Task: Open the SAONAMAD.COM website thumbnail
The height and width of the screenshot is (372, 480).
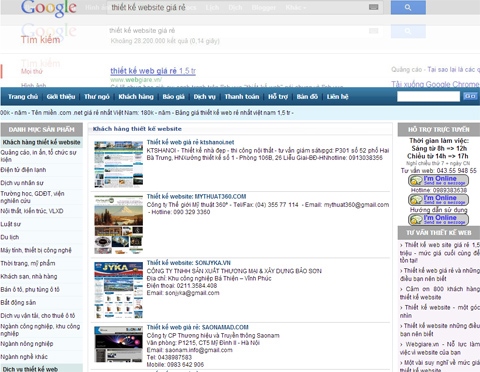Action: (119, 344)
